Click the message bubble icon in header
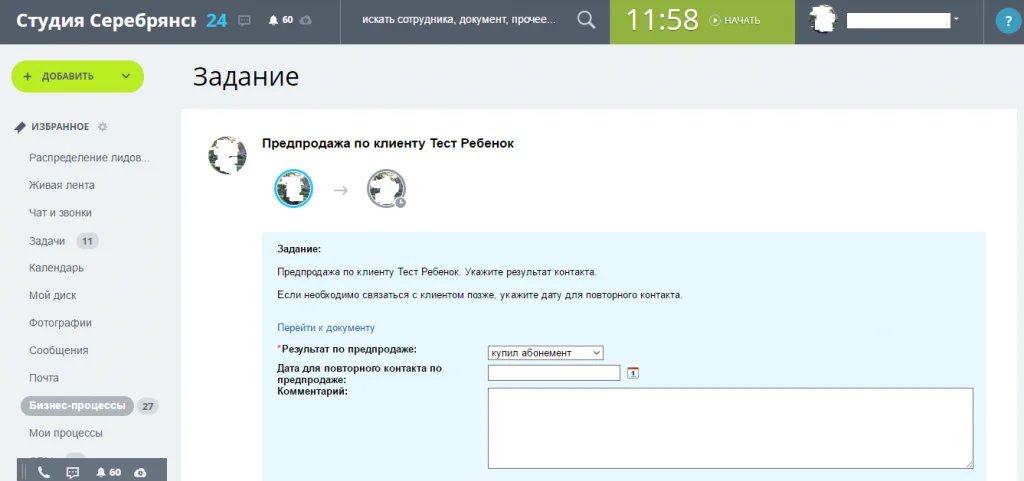The width and height of the screenshot is (1024, 481). click(x=244, y=21)
